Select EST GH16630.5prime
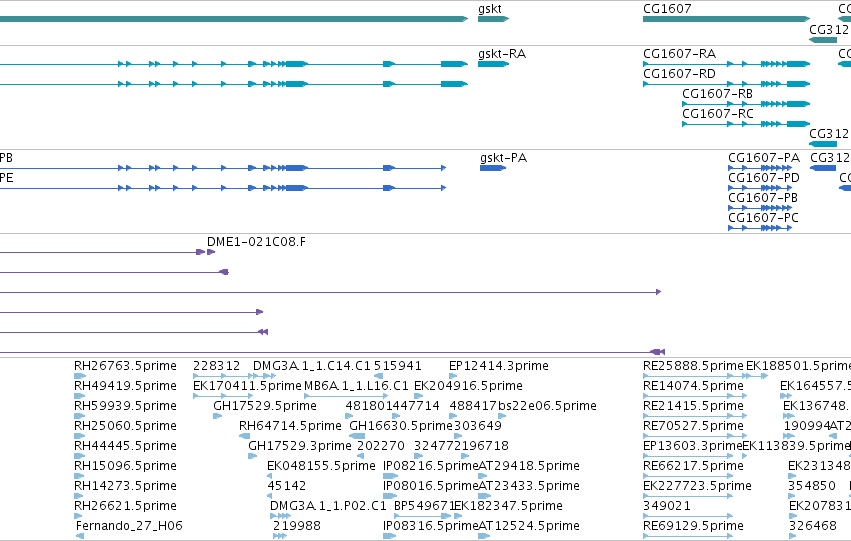The image size is (851, 541). coord(401,426)
